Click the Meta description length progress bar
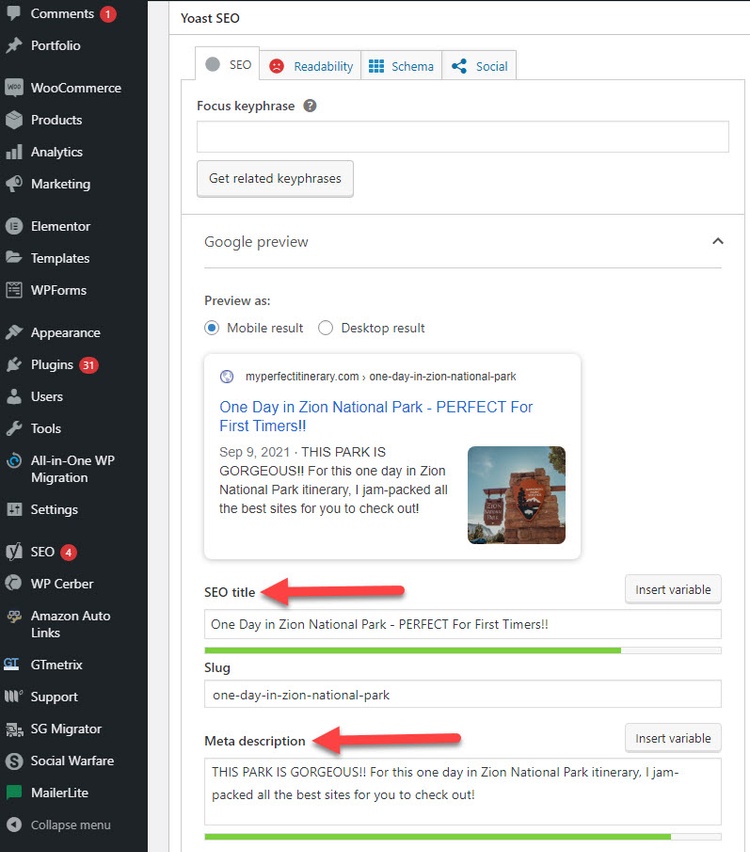The width and height of the screenshot is (750, 852). coord(462,837)
